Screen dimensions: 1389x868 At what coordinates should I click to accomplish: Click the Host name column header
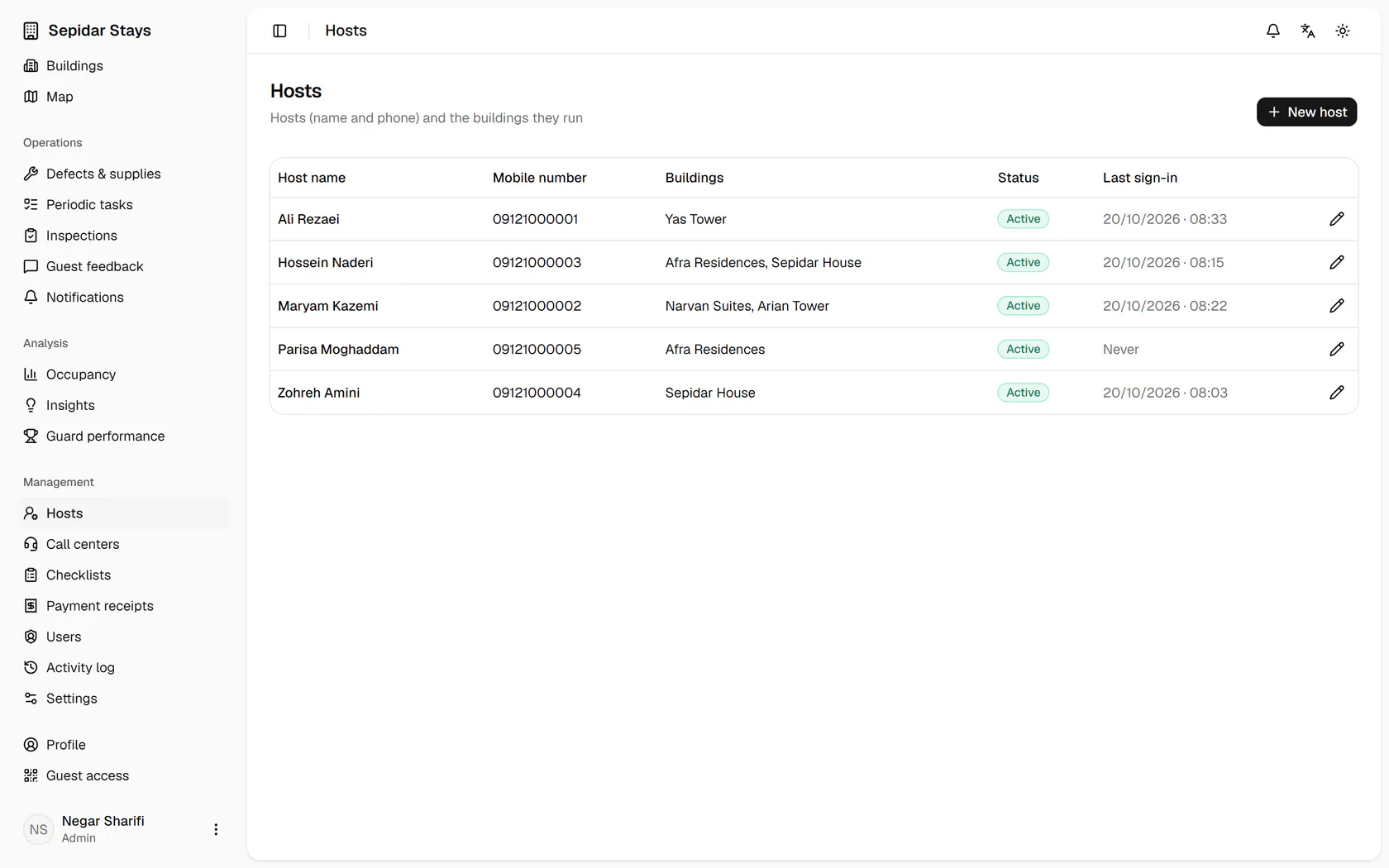coord(312,178)
